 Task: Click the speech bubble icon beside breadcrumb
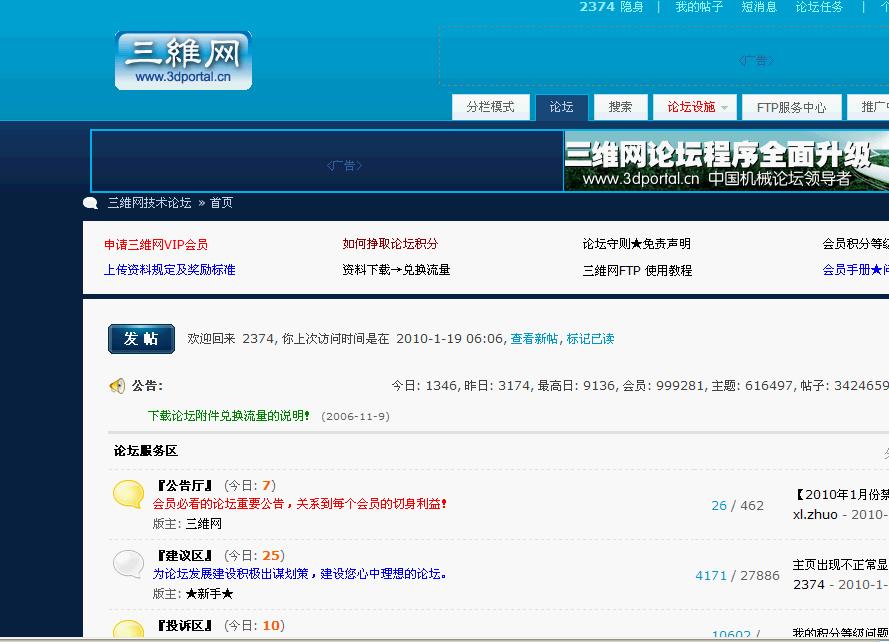click(x=91, y=203)
